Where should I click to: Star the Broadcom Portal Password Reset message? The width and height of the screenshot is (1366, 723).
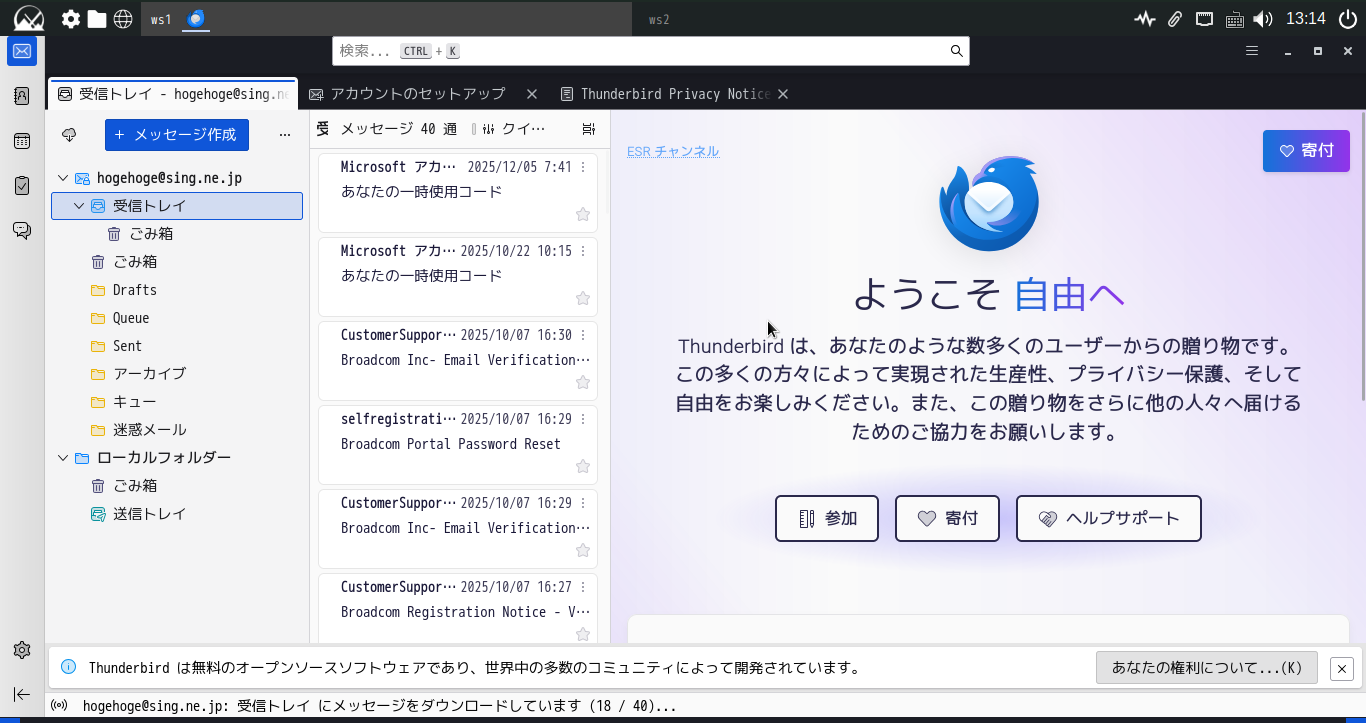coord(583,466)
